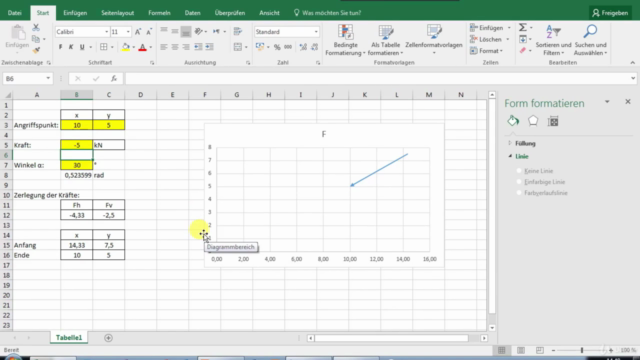
Task: Center text horizontally in cell
Action: tap(175, 47)
